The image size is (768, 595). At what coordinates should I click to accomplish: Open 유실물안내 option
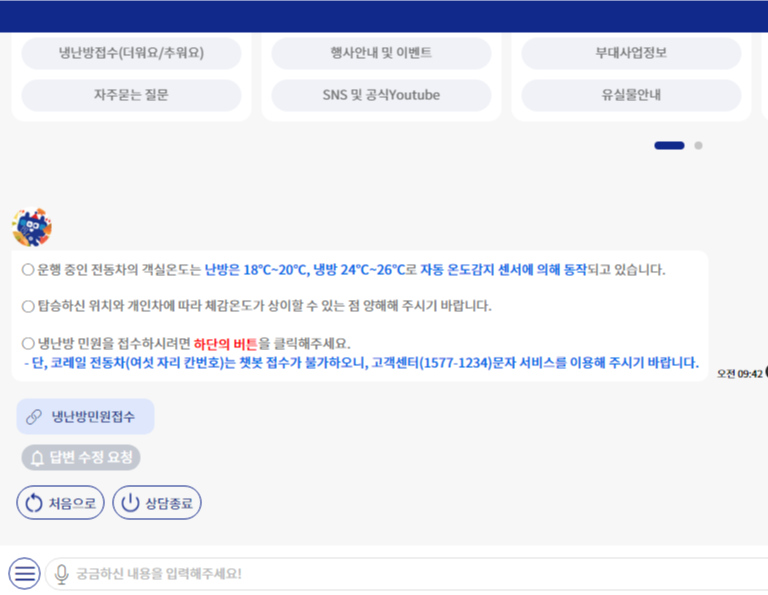tap(631, 95)
